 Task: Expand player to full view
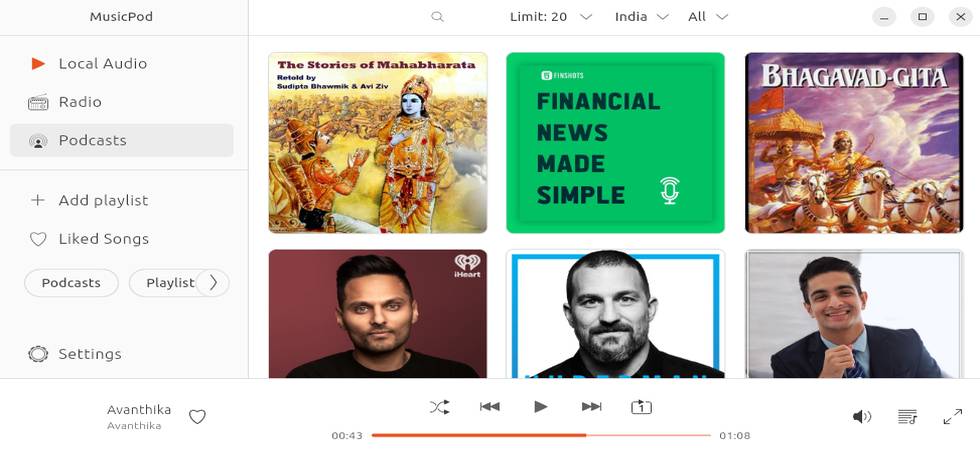(x=952, y=417)
